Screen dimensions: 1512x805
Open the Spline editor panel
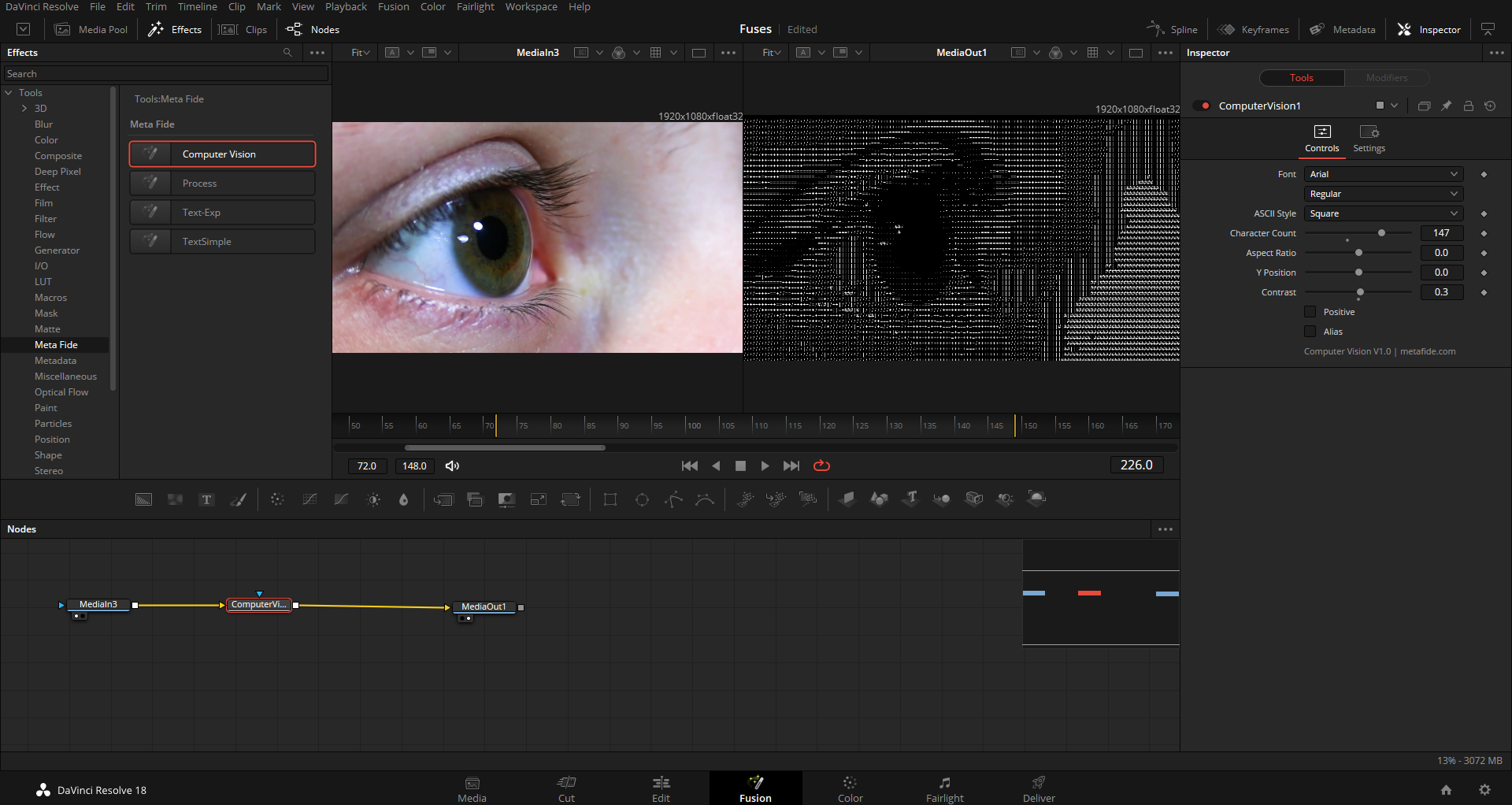tap(1173, 29)
